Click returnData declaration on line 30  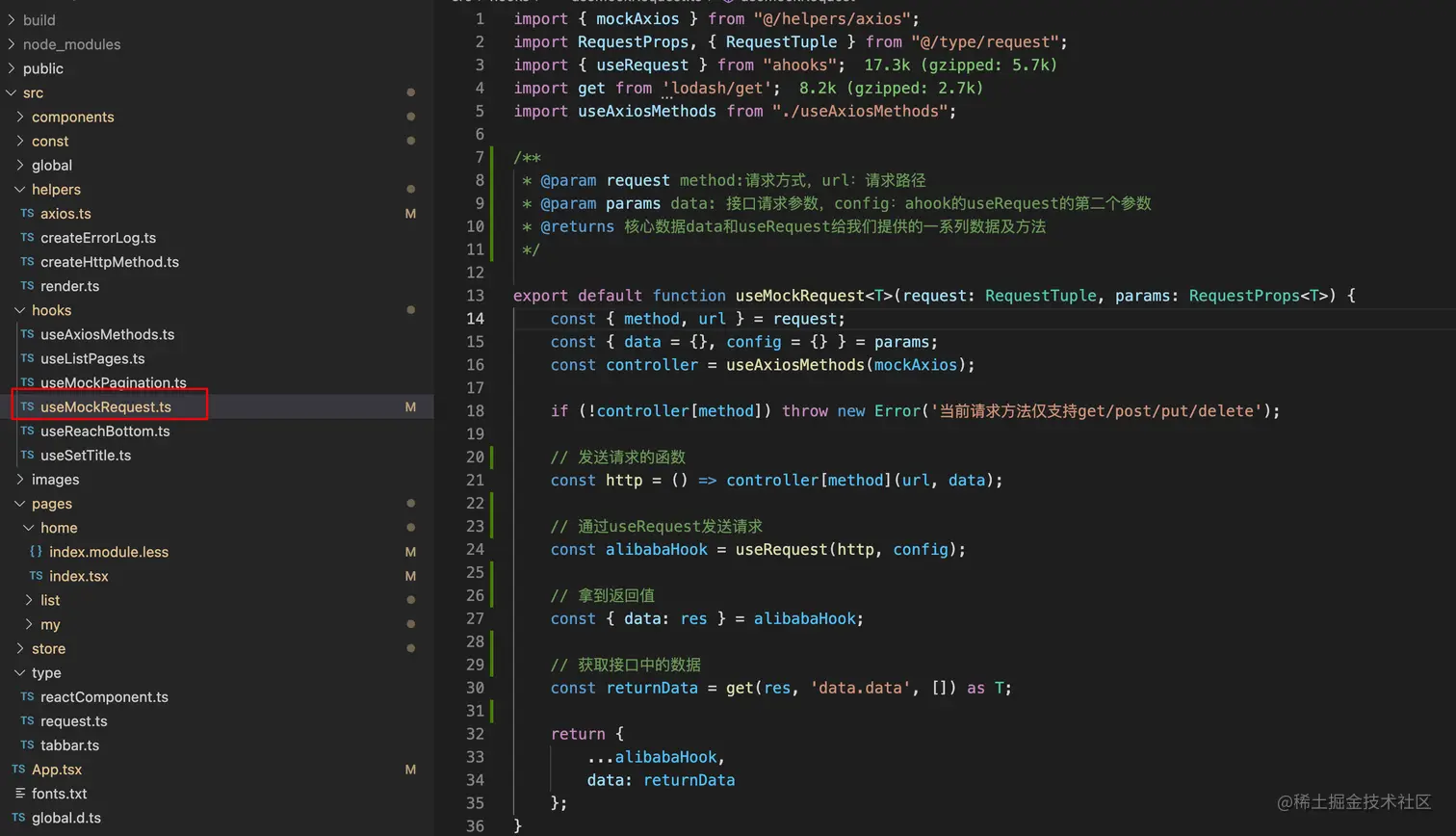(x=652, y=688)
